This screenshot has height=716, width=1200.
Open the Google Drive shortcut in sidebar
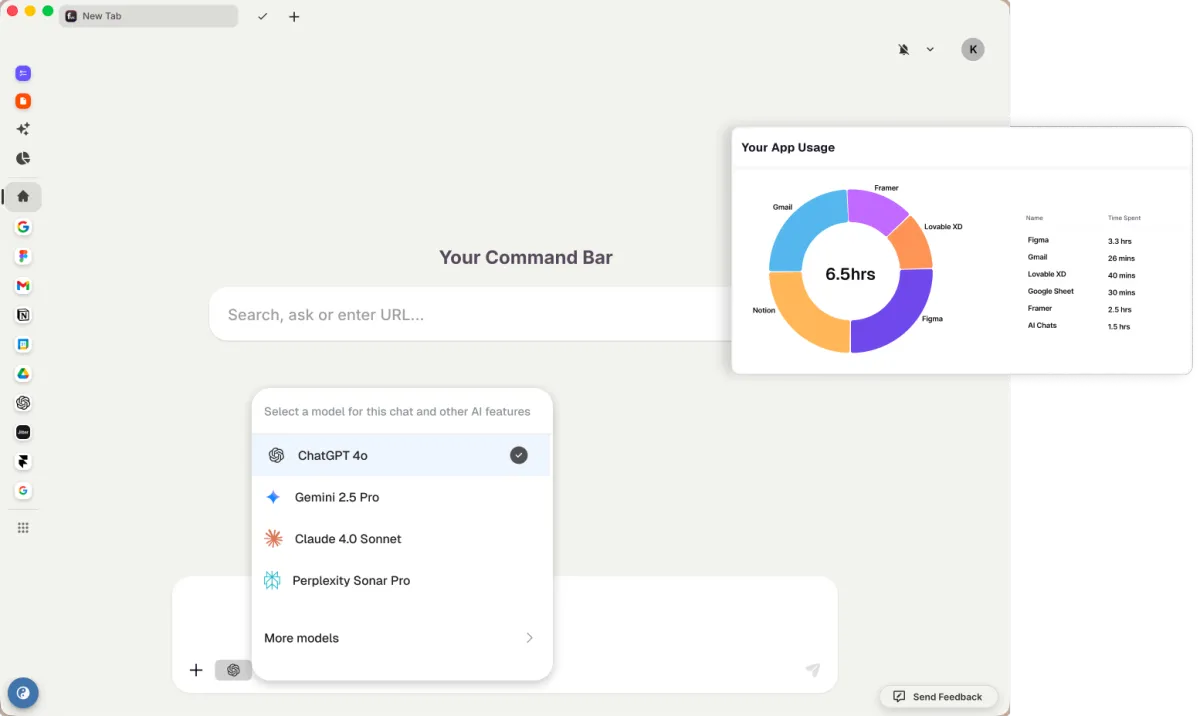coord(23,374)
